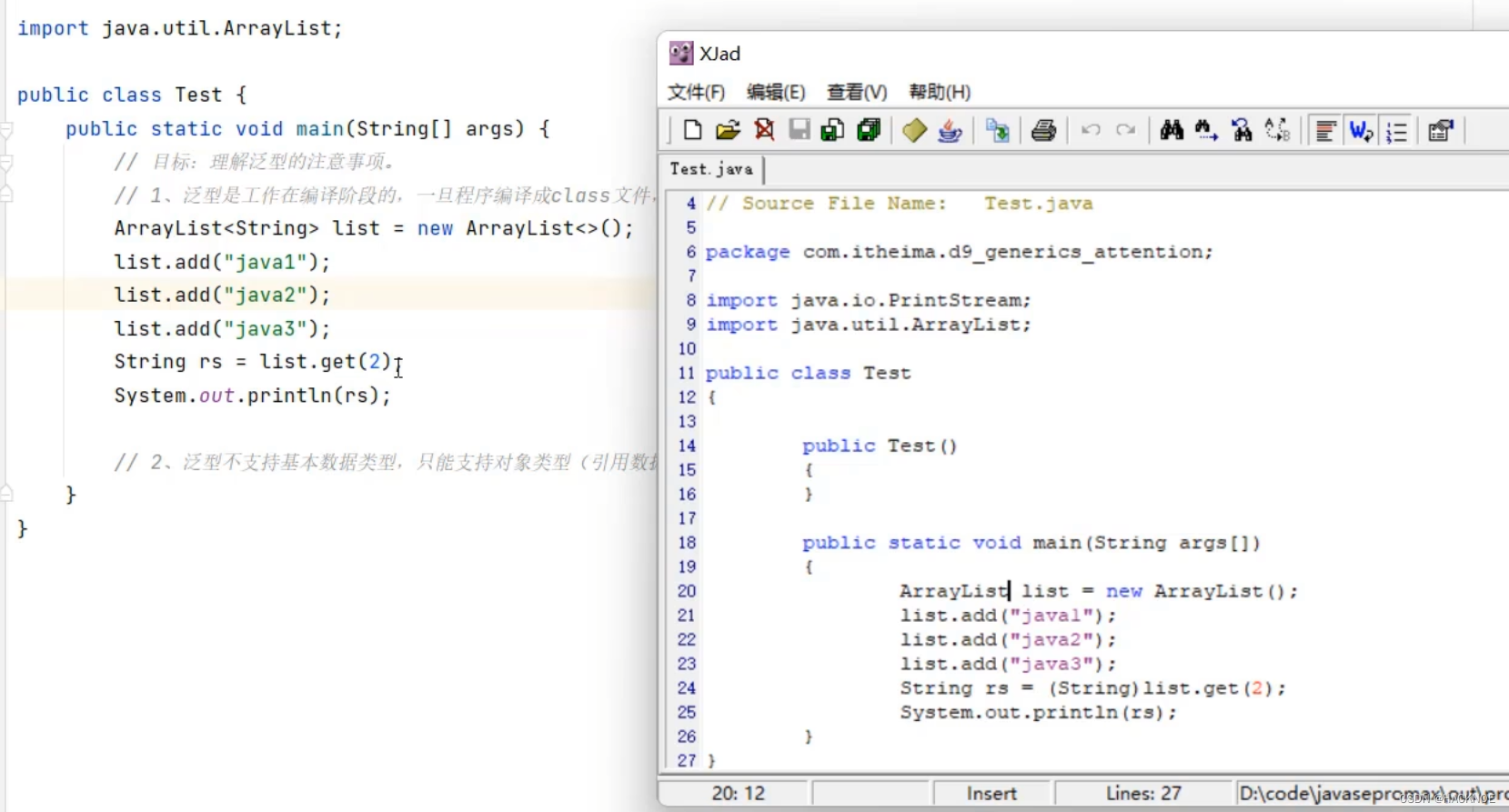Image resolution: width=1509 pixels, height=812 pixels.
Task: Click 'public class Test {' line in IDE editor
Action: [132, 95]
